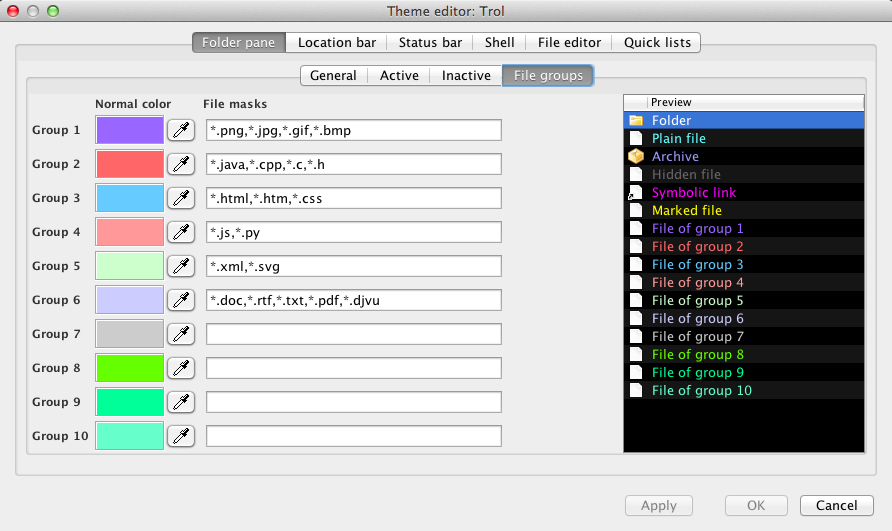The image size is (892, 531).
Task: Click the Marked file document icon
Action: [x=636, y=210]
